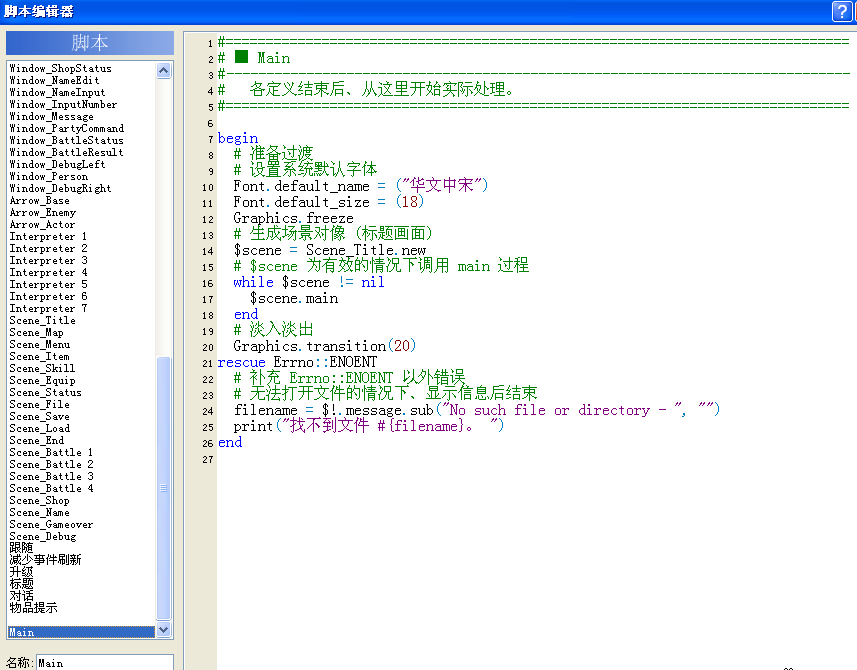Select Scene_Skill script
Screen dimensions: 857x670
click(43, 369)
